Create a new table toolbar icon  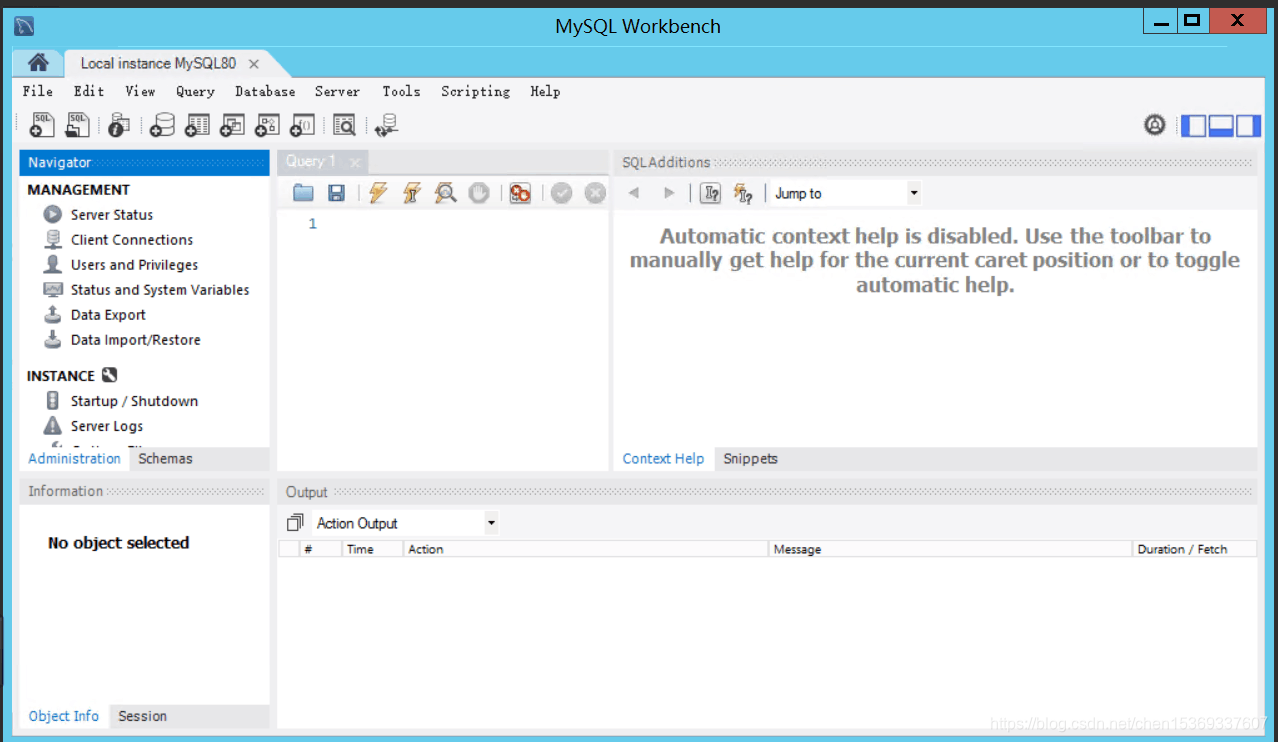pyautogui.click(x=197, y=125)
